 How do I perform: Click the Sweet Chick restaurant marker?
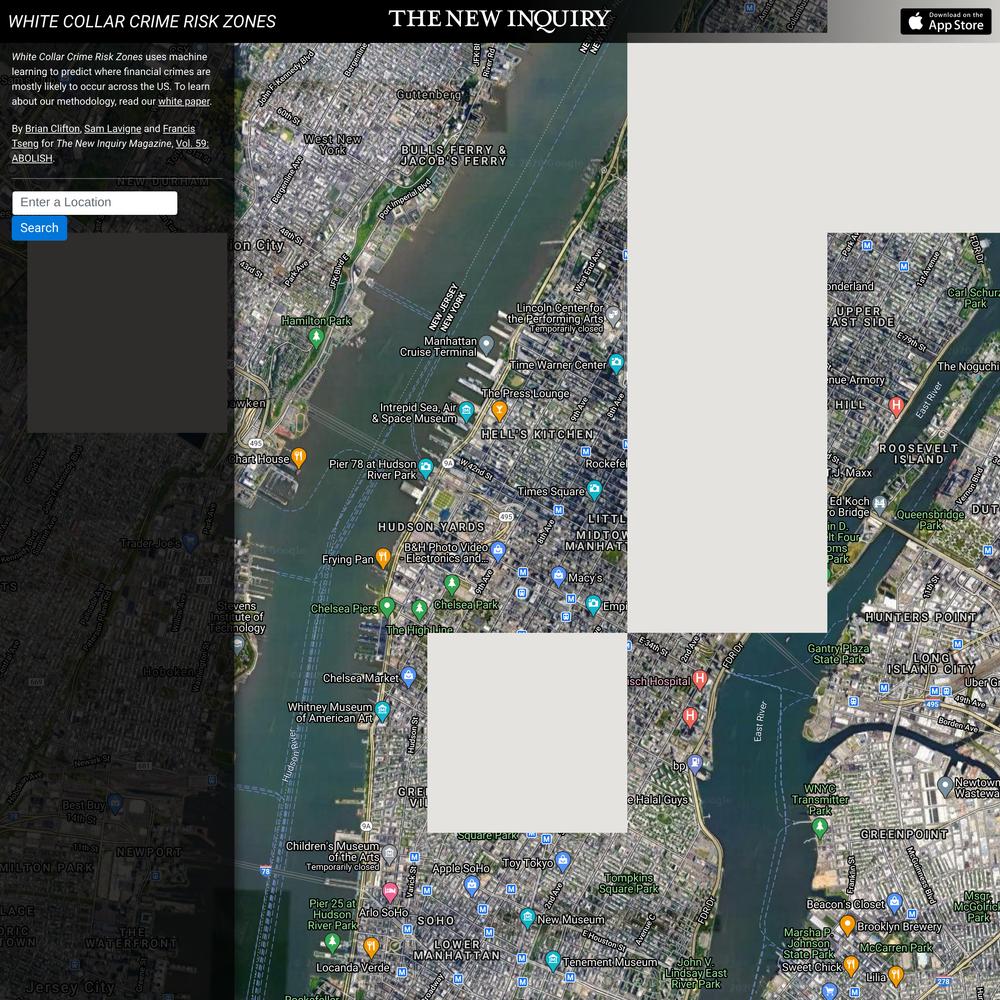pyautogui.click(x=851, y=966)
